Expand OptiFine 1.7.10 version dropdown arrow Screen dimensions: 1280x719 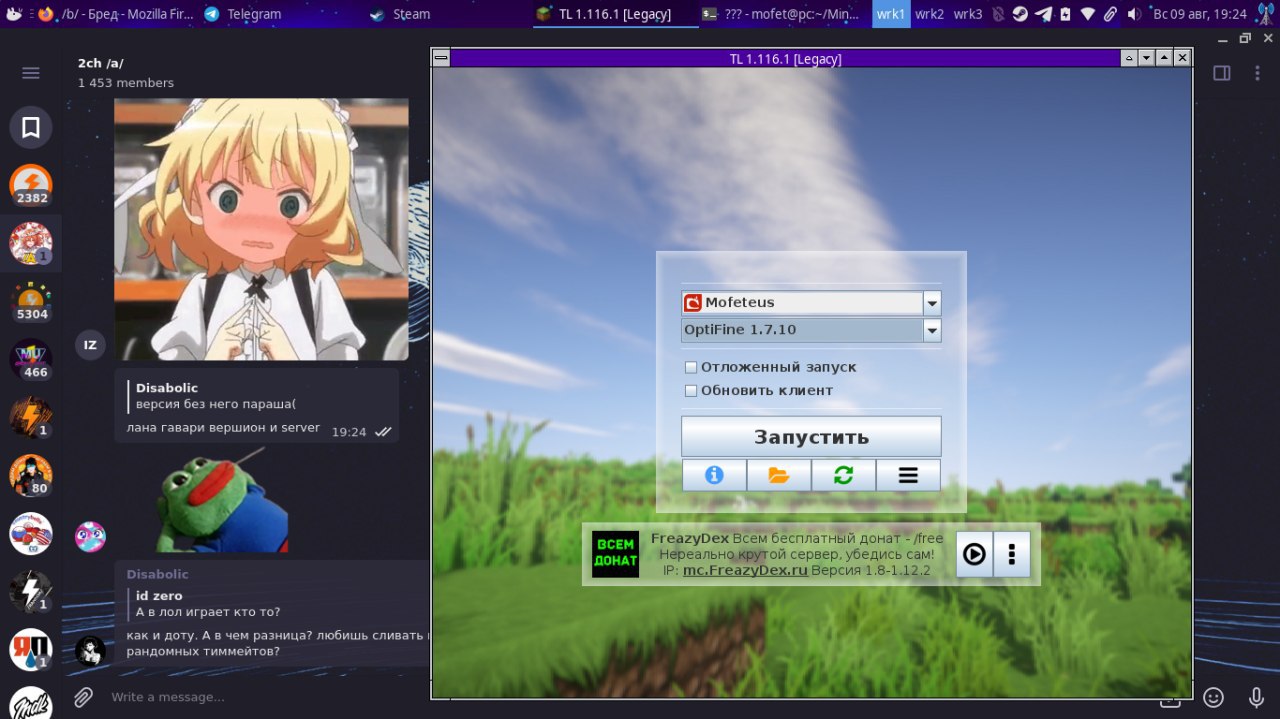coord(932,330)
